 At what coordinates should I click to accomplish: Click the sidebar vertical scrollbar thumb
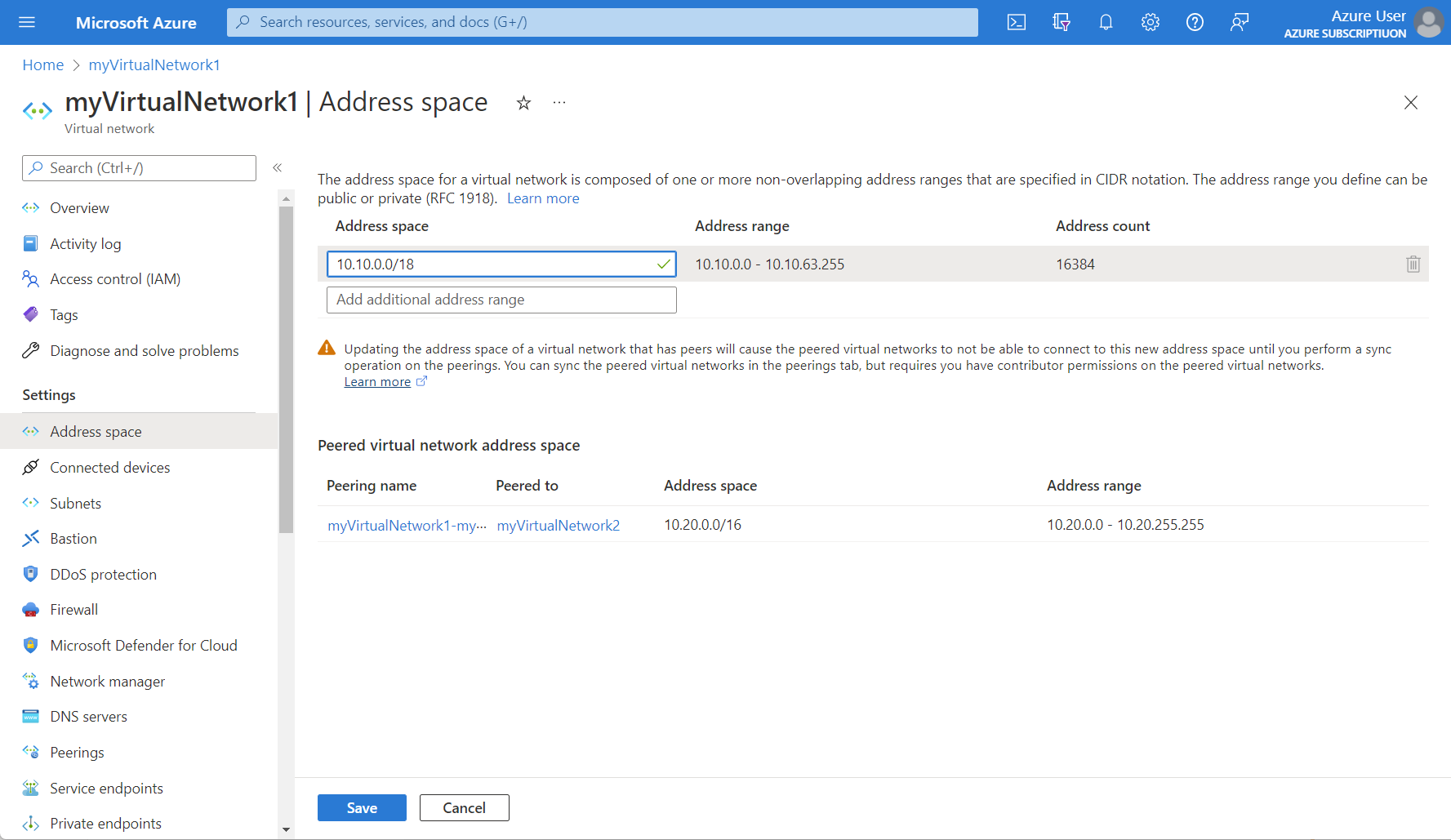pyautogui.click(x=286, y=370)
